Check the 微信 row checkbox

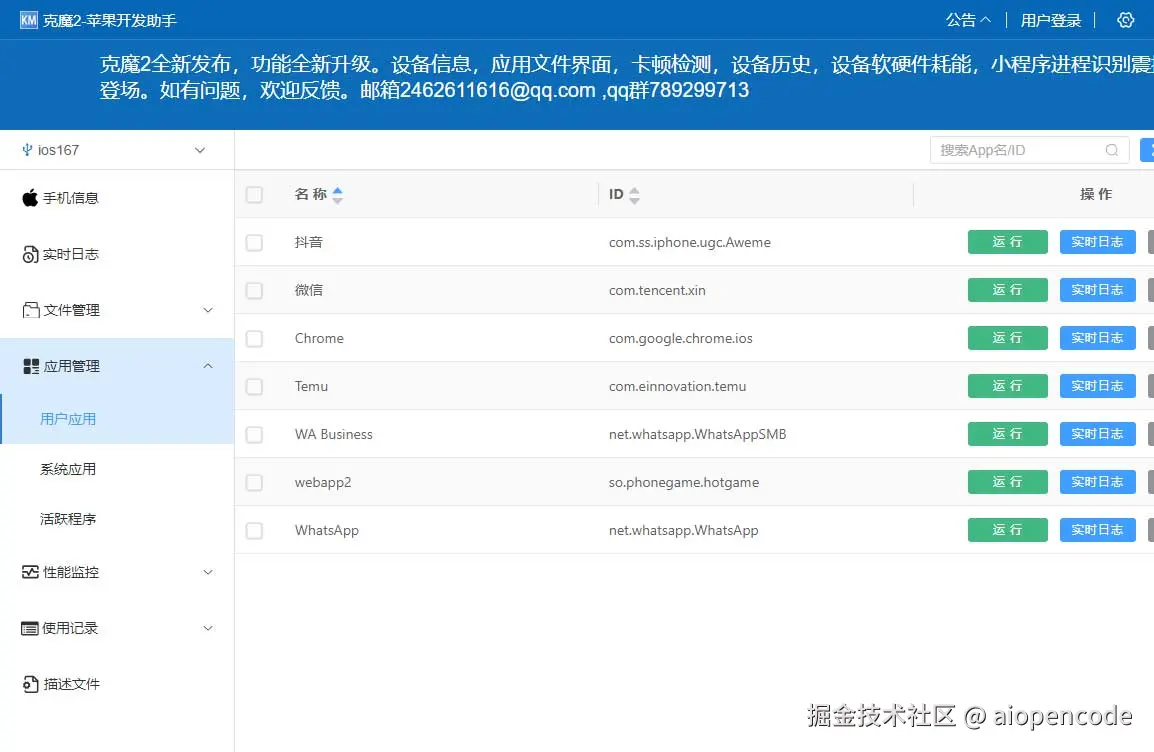click(x=254, y=290)
